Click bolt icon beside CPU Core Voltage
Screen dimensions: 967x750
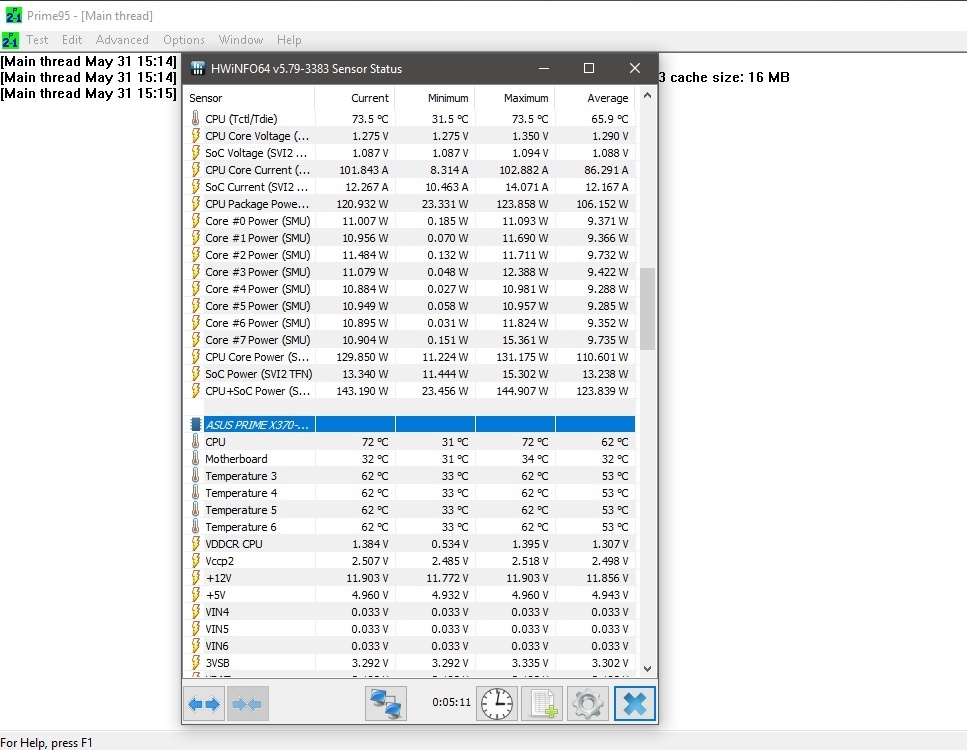[x=195, y=136]
